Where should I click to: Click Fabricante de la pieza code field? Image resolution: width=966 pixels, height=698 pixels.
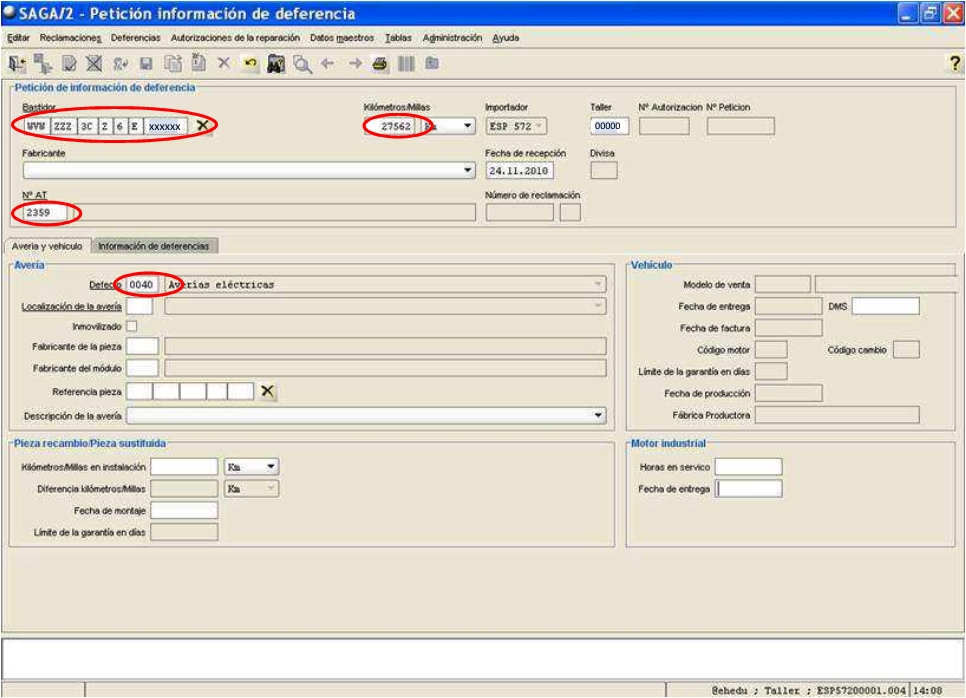tap(142, 346)
